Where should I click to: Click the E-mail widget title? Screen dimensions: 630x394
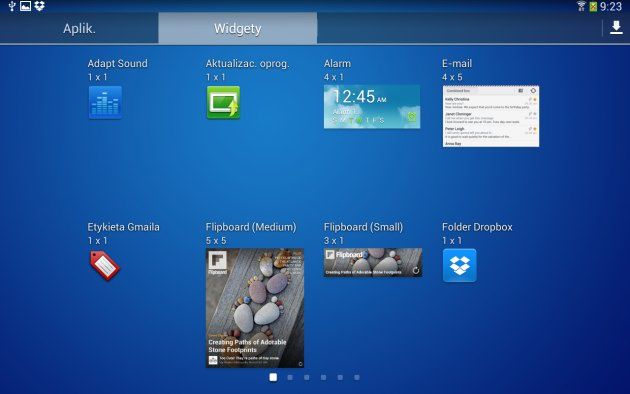457,63
